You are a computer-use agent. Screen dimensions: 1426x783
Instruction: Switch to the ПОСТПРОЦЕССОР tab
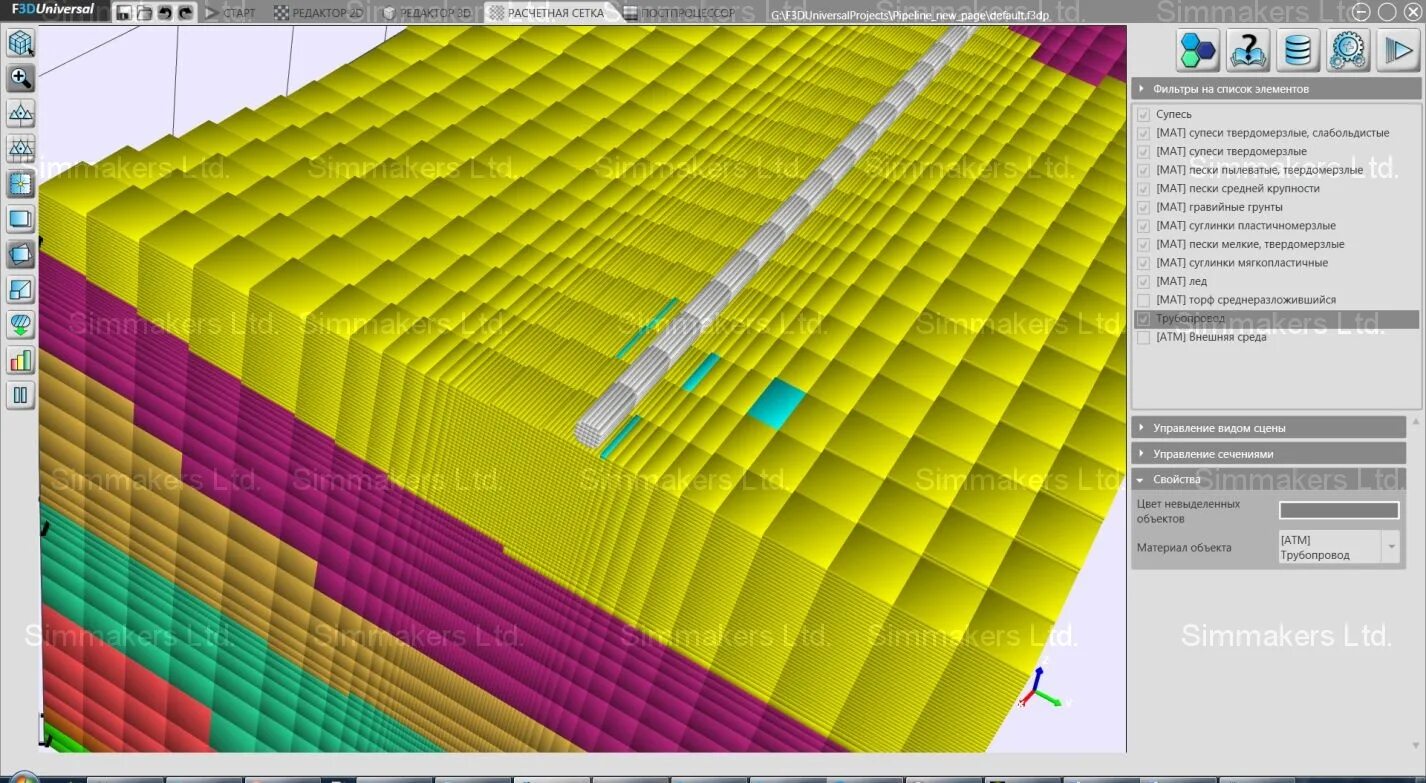pyautogui.click(x=679, y=13)
